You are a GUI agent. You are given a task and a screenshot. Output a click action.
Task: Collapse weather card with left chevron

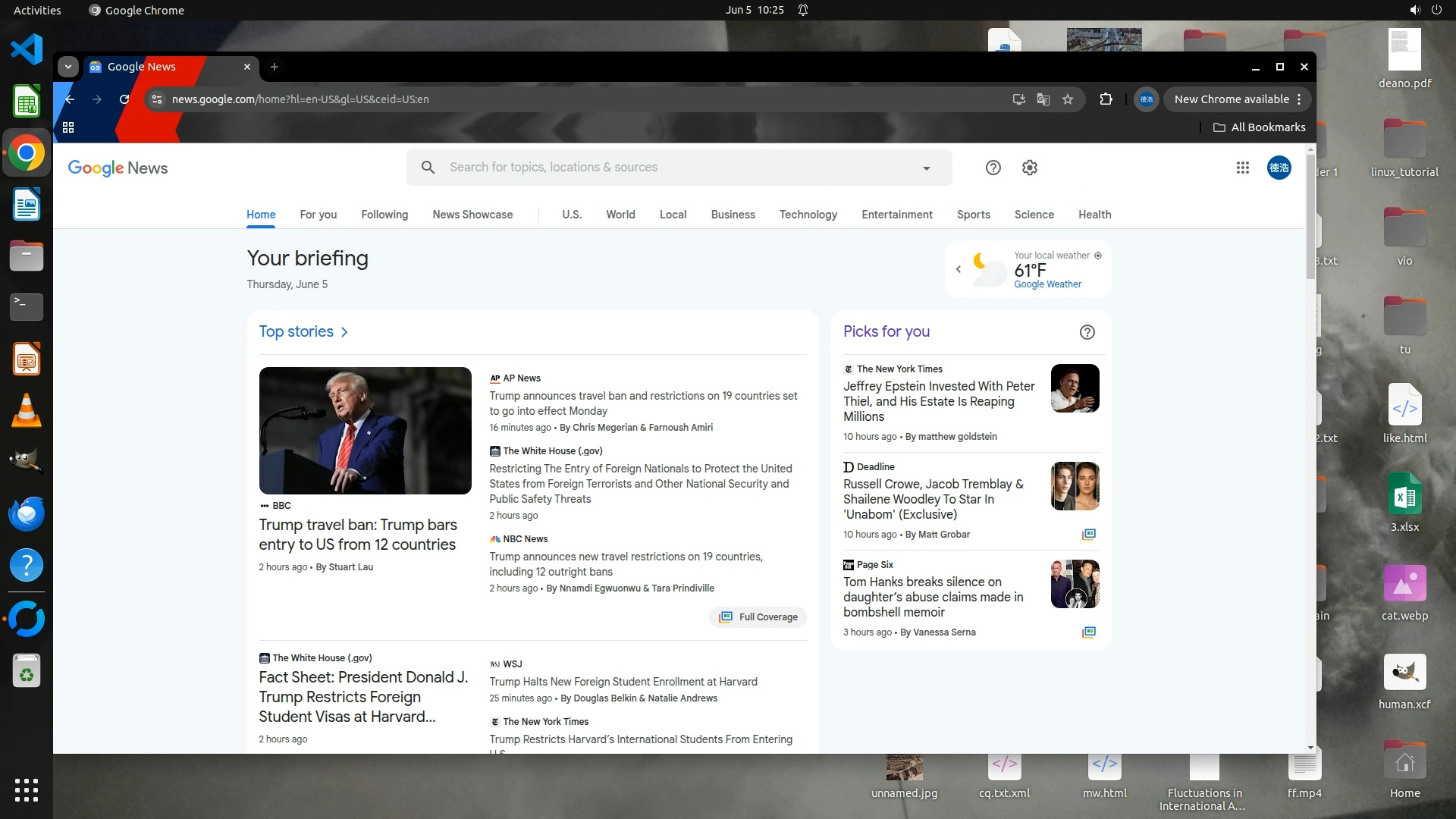(x=959, y=269)
